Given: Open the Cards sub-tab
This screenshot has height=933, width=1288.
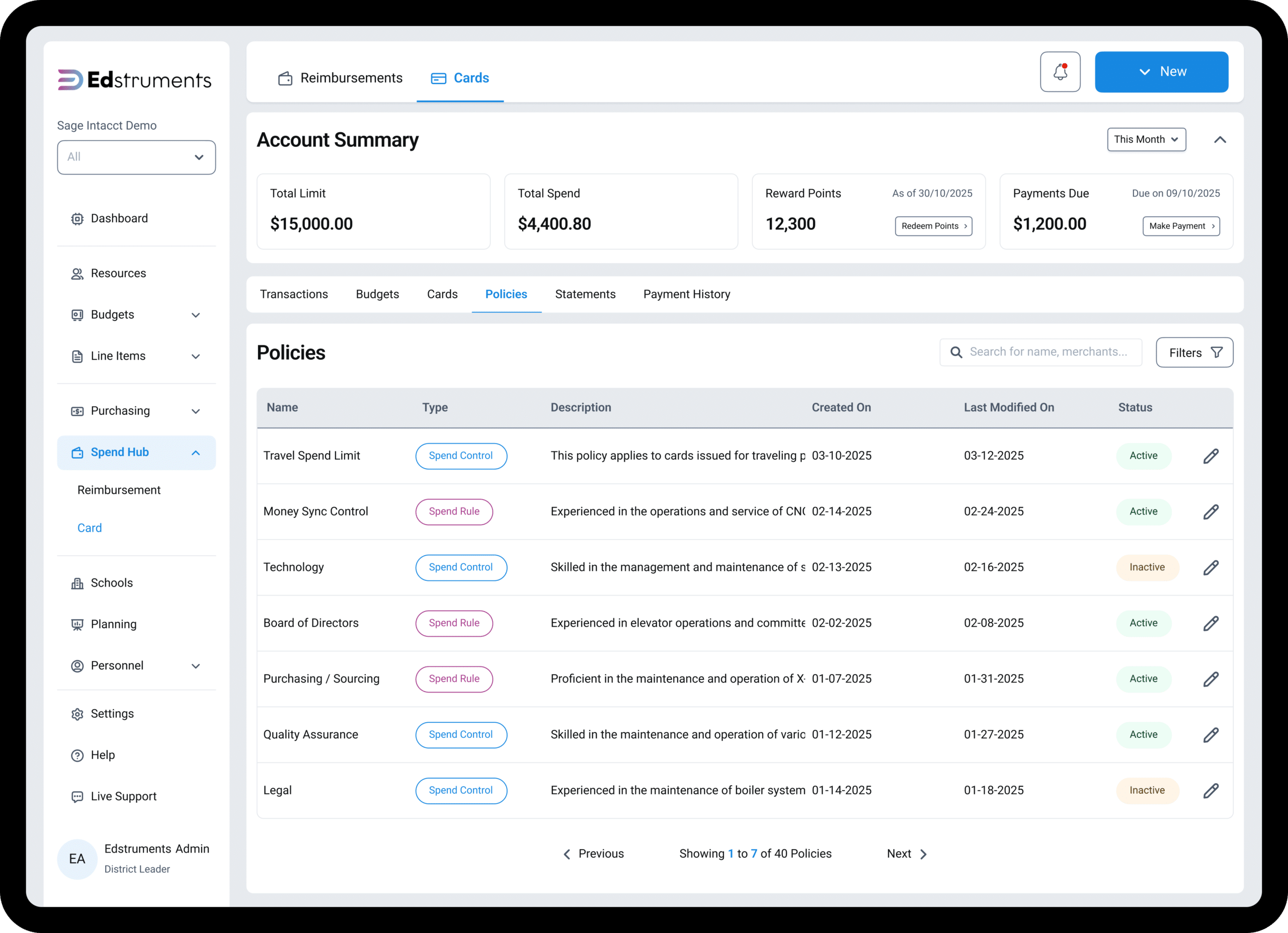Looking at the screenshot, I should (442, 294).
